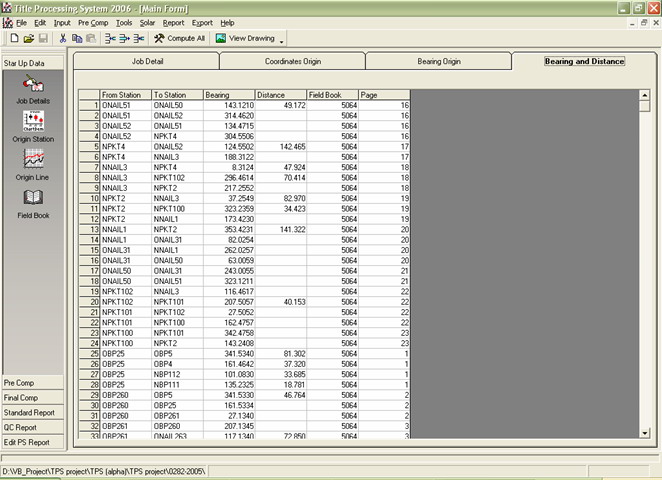Click the View Drawing toolbar button
Screen dimensions: 662x480
(x=245, y=38)
